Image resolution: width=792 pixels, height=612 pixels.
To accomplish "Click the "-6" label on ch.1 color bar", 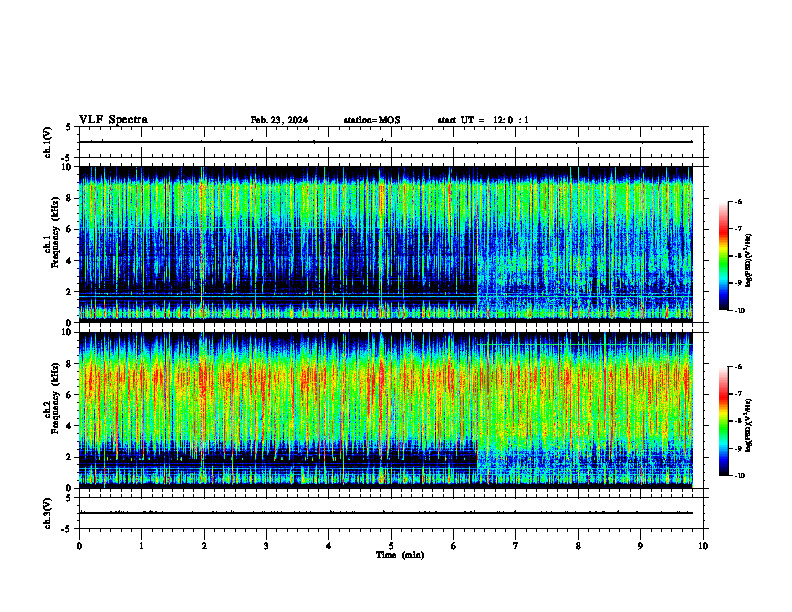I will 738,202.
